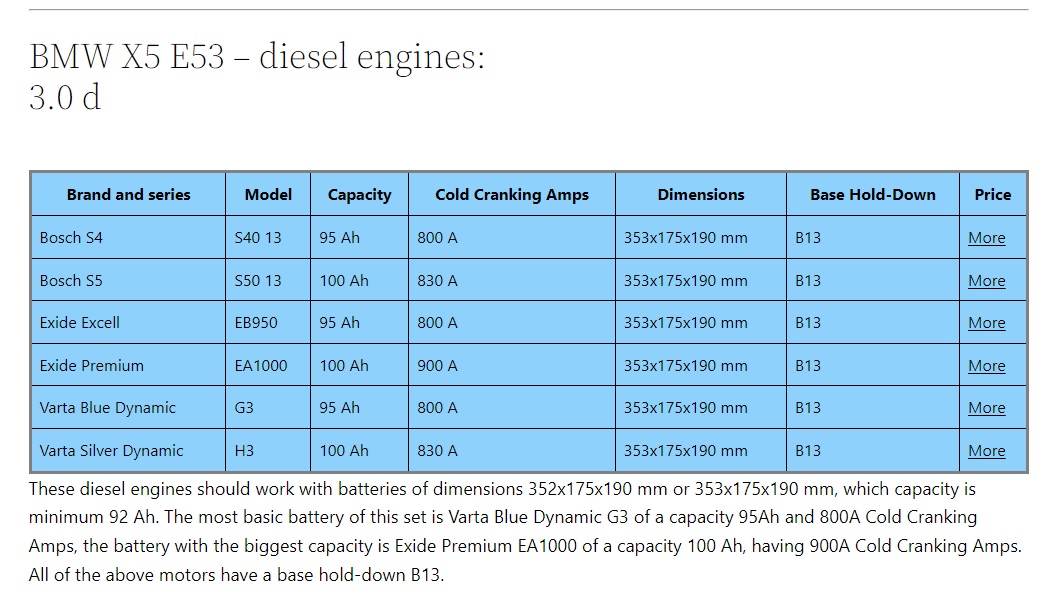
Task: Click the BMW X5 E53 diesel engines heading
Action: [257, 76]
